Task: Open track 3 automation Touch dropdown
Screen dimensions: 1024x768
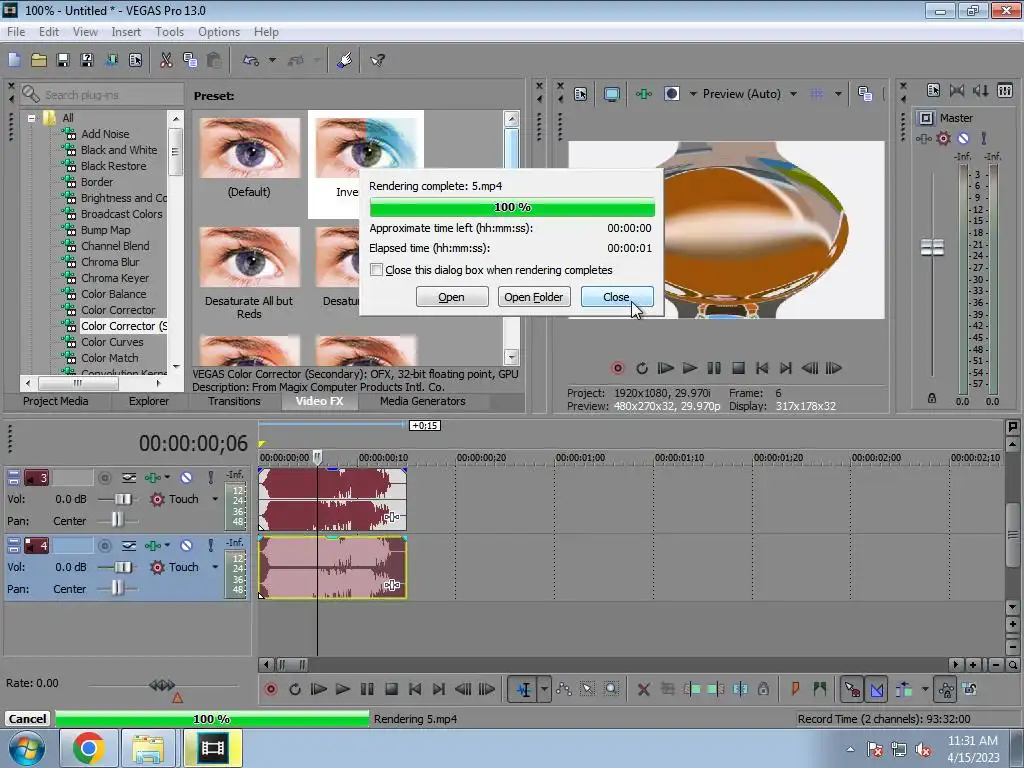Action: point(215,499)
